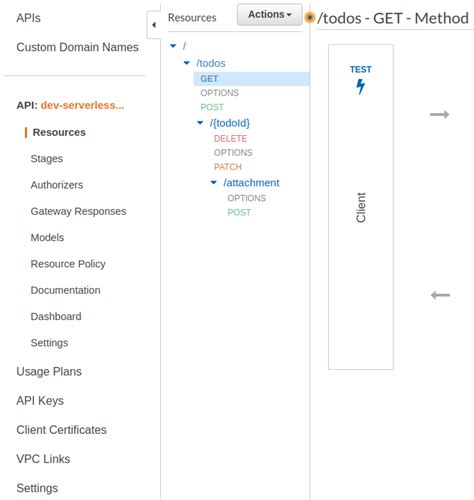Select the OPTIONS method under /attachment

coord(247,198)
